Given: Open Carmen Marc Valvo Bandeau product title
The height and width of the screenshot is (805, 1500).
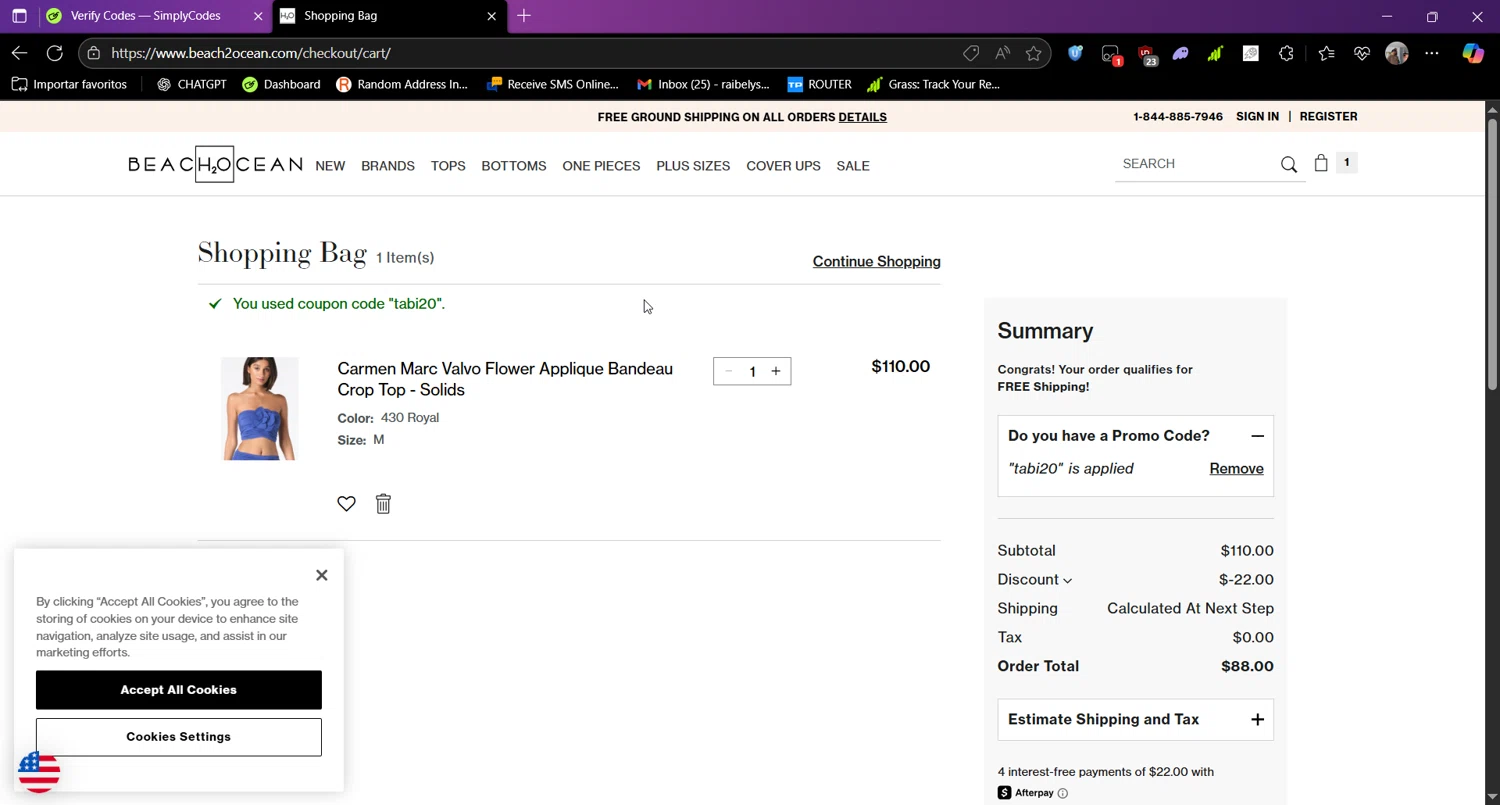Looking at the screenshot, I should tap(505, 379).
